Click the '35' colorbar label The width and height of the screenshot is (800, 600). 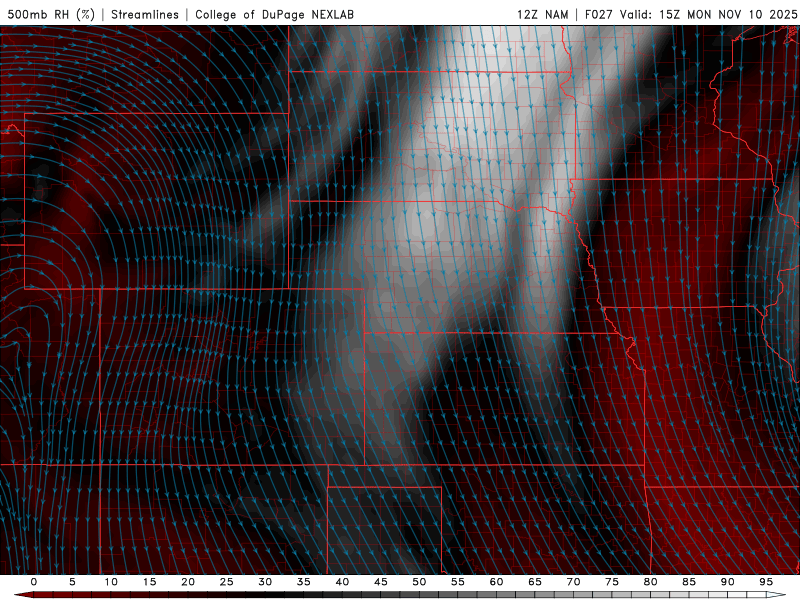[x=304, y=582]
